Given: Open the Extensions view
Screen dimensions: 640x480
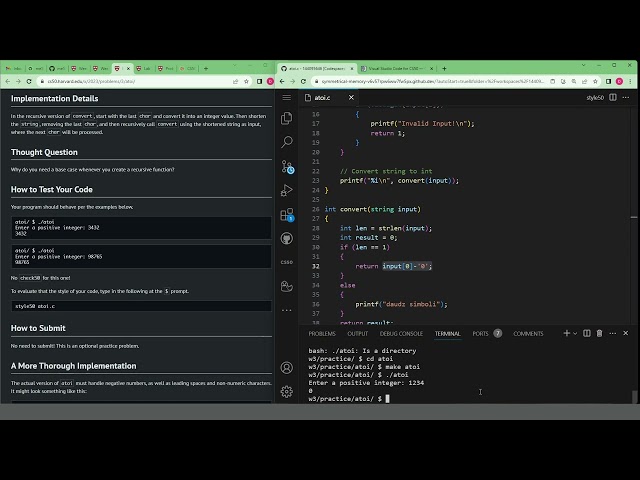Looking at the screenshot, I should 287,215.
